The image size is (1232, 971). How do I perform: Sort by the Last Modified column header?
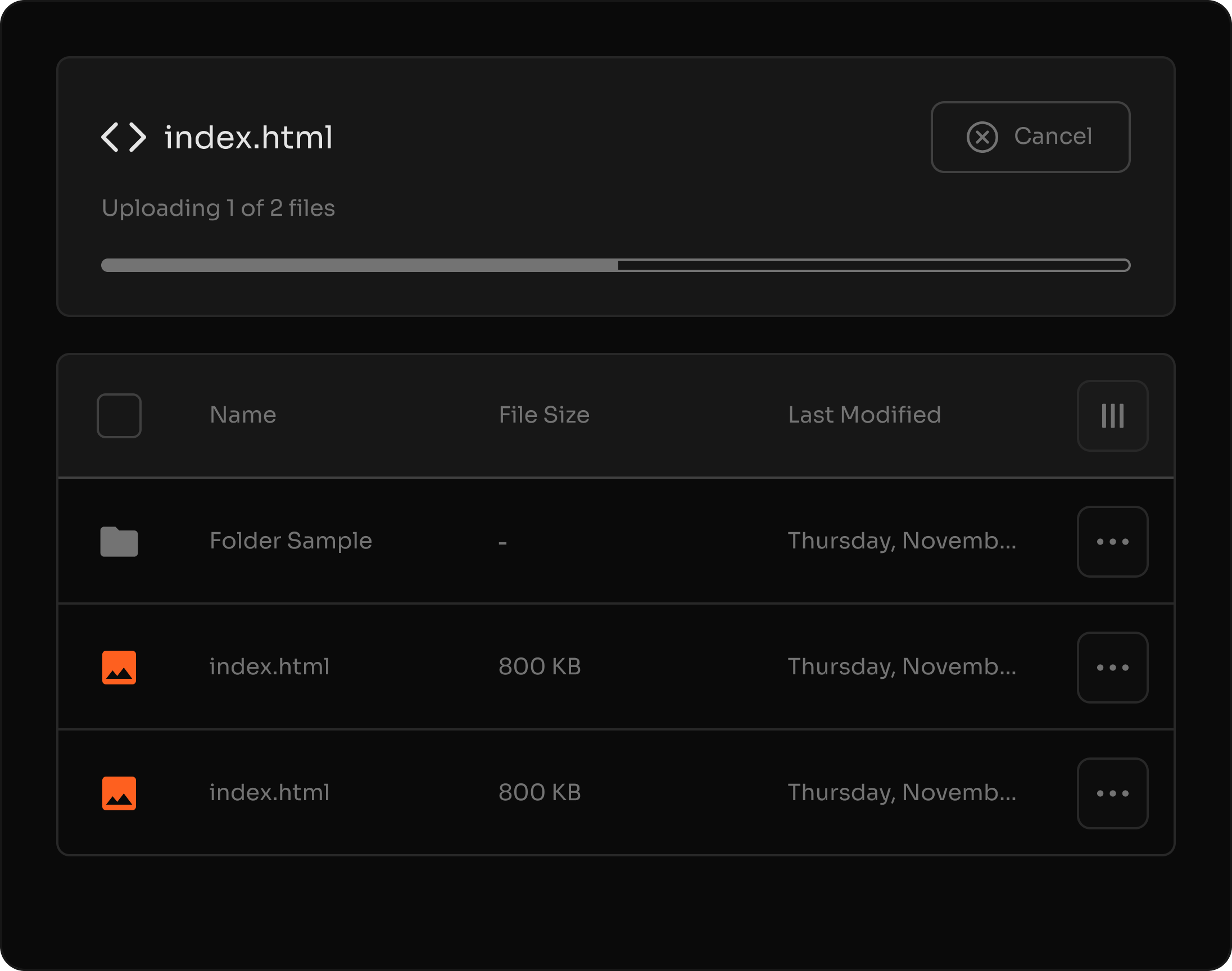864,415
